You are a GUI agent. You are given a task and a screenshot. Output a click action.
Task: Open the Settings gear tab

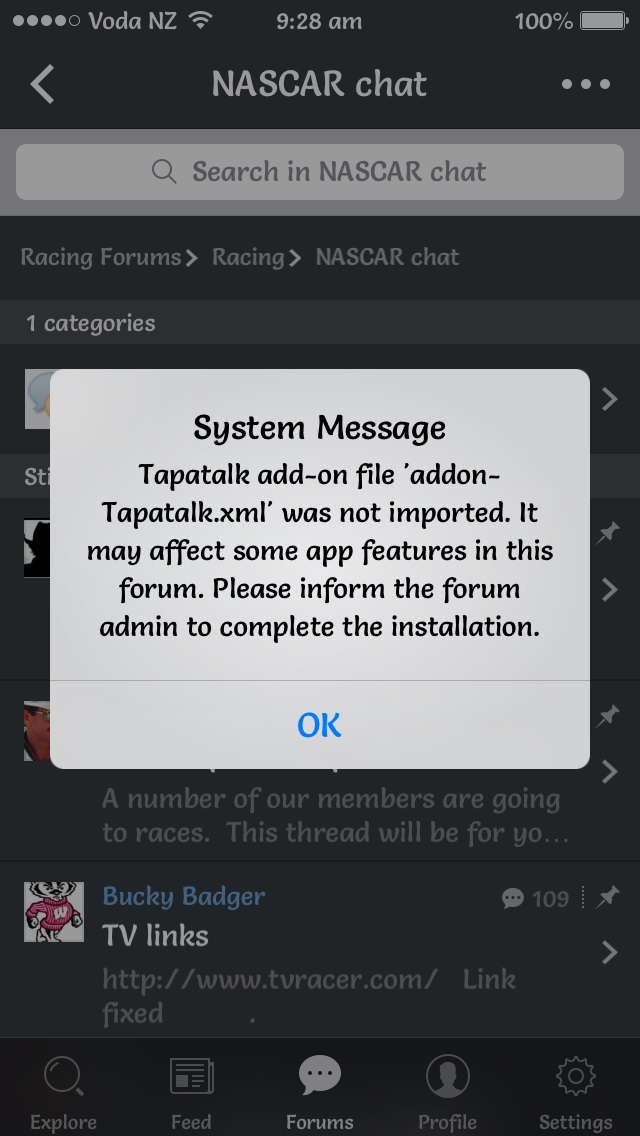(x=575, y=1092)
